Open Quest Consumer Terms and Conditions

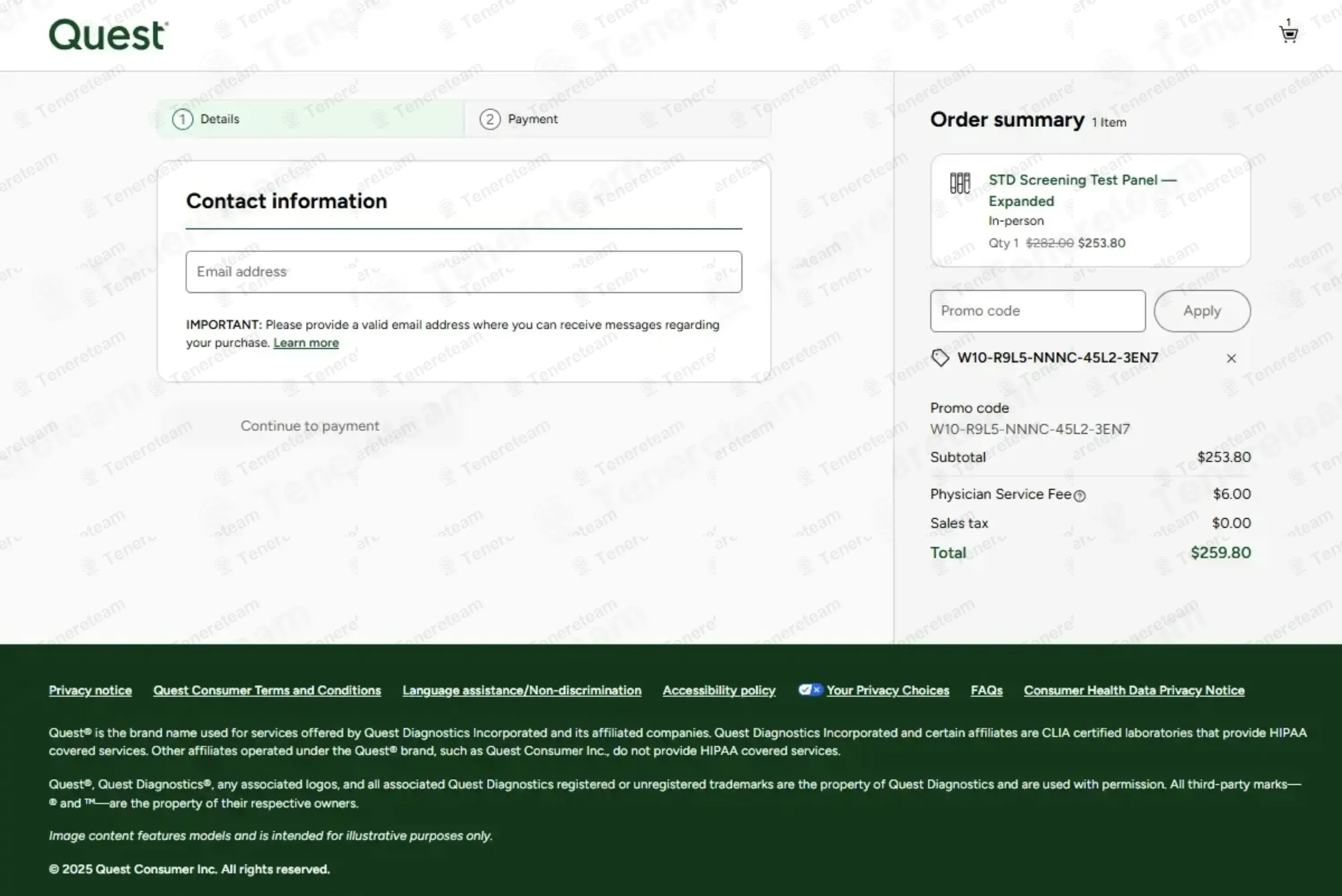point(267,690)
